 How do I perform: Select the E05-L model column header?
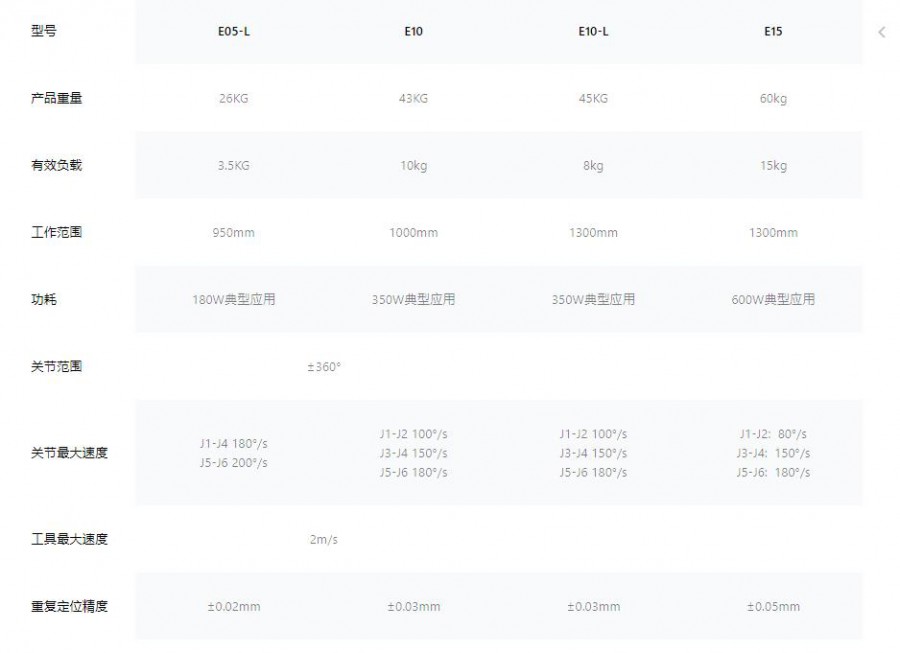click(x=234, y=32)
